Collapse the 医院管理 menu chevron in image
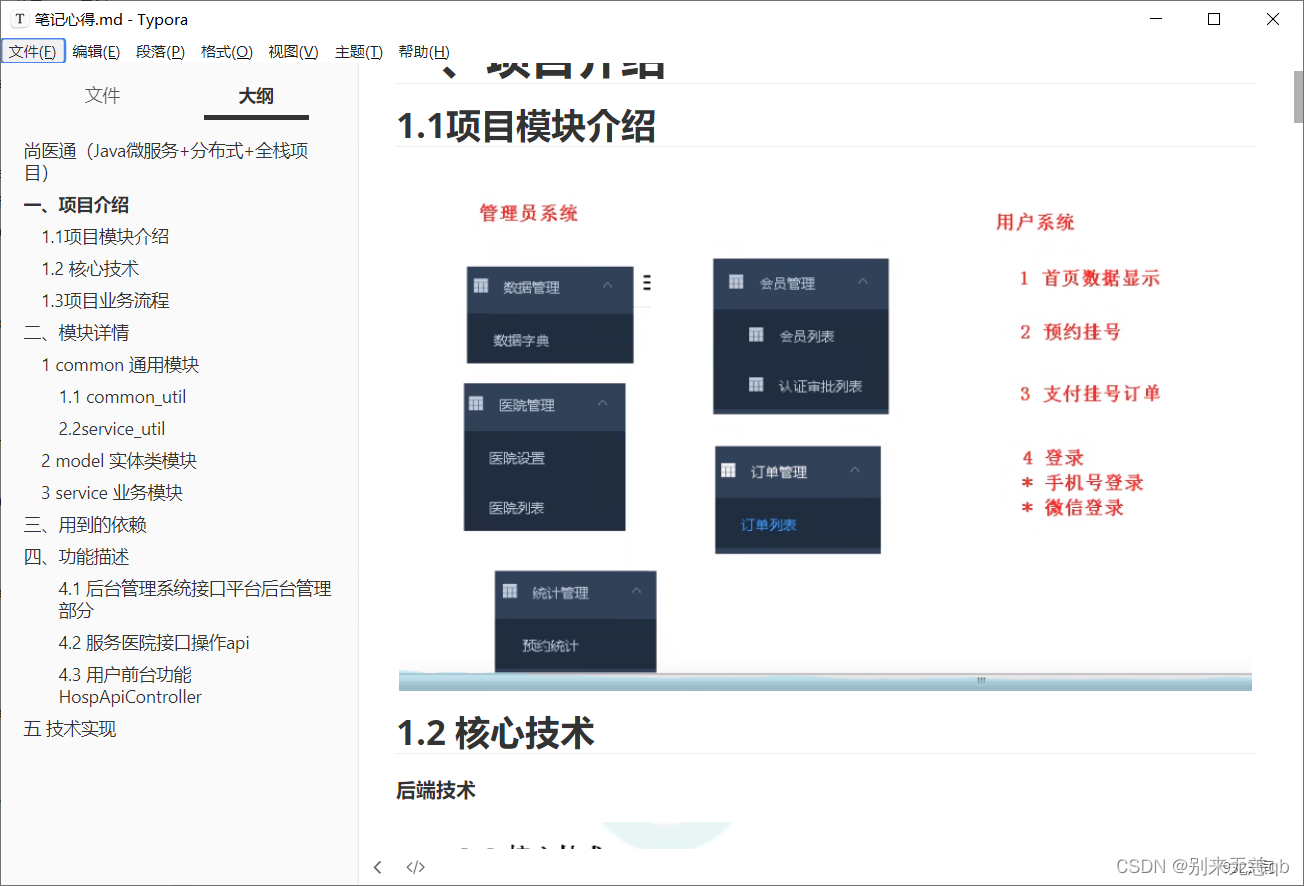 602,403
